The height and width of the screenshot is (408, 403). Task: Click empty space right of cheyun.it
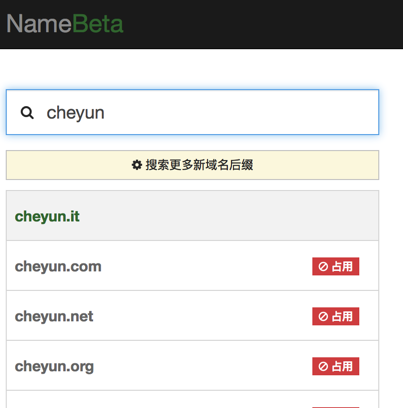tap(229, 216)
